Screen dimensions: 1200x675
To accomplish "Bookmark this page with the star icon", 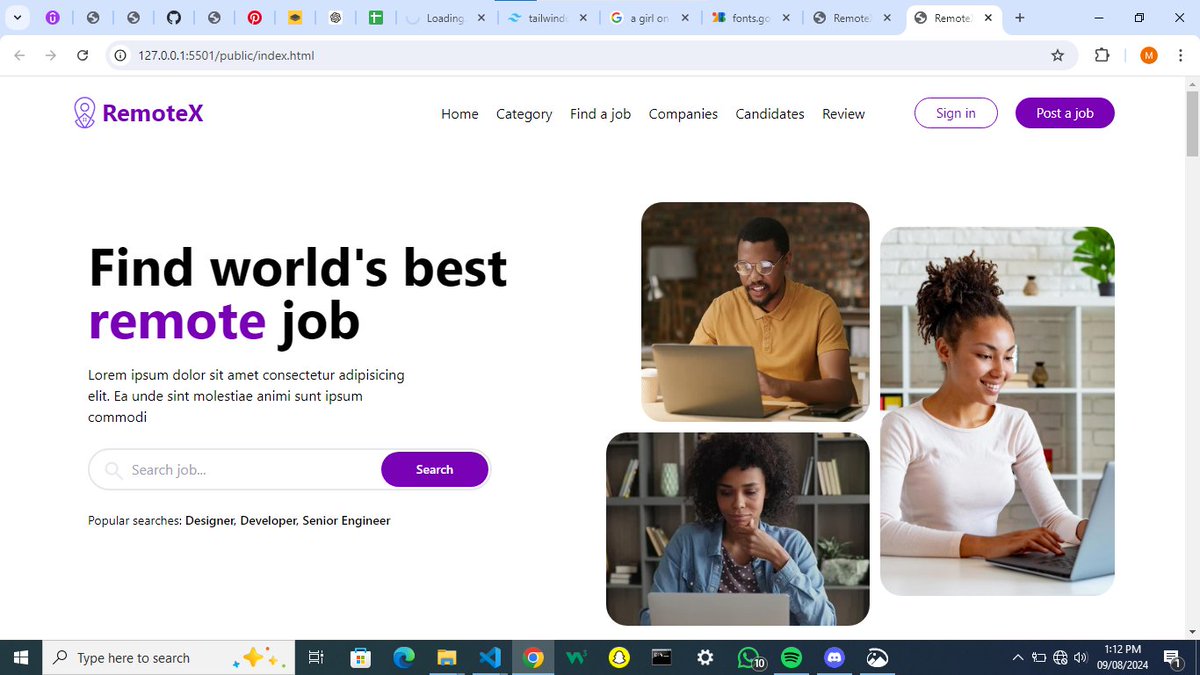I will tap(1058, 56).
